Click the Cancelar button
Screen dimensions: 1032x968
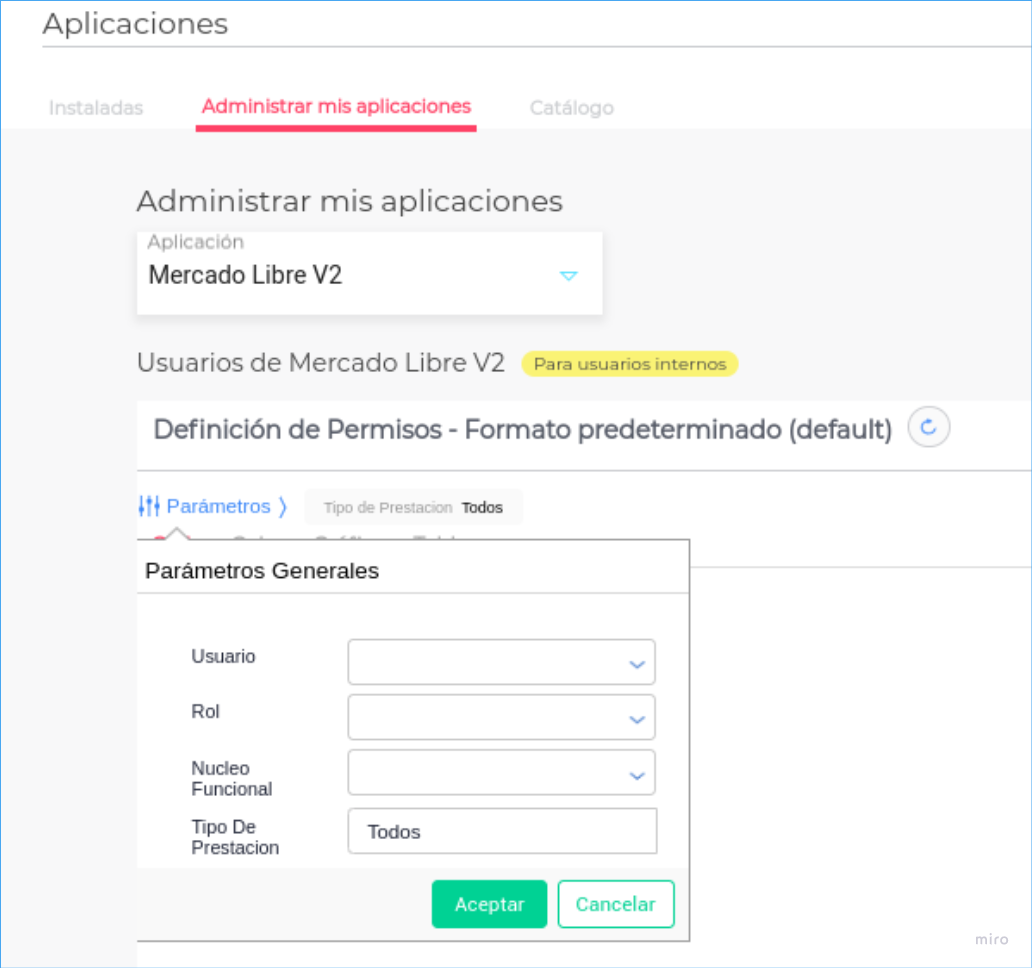tap(615, 904)
